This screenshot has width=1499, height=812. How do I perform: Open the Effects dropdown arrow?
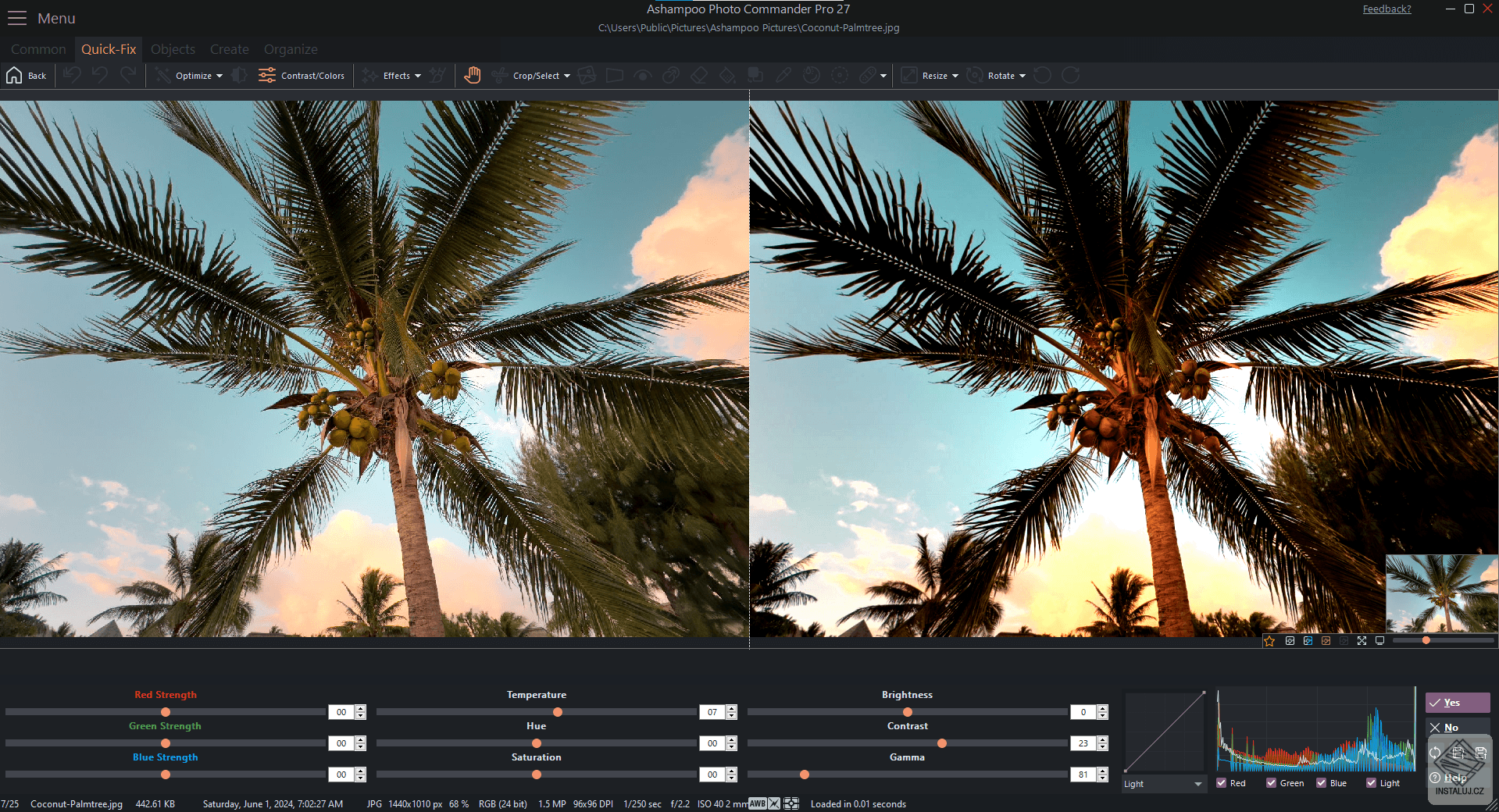[418, 76]
